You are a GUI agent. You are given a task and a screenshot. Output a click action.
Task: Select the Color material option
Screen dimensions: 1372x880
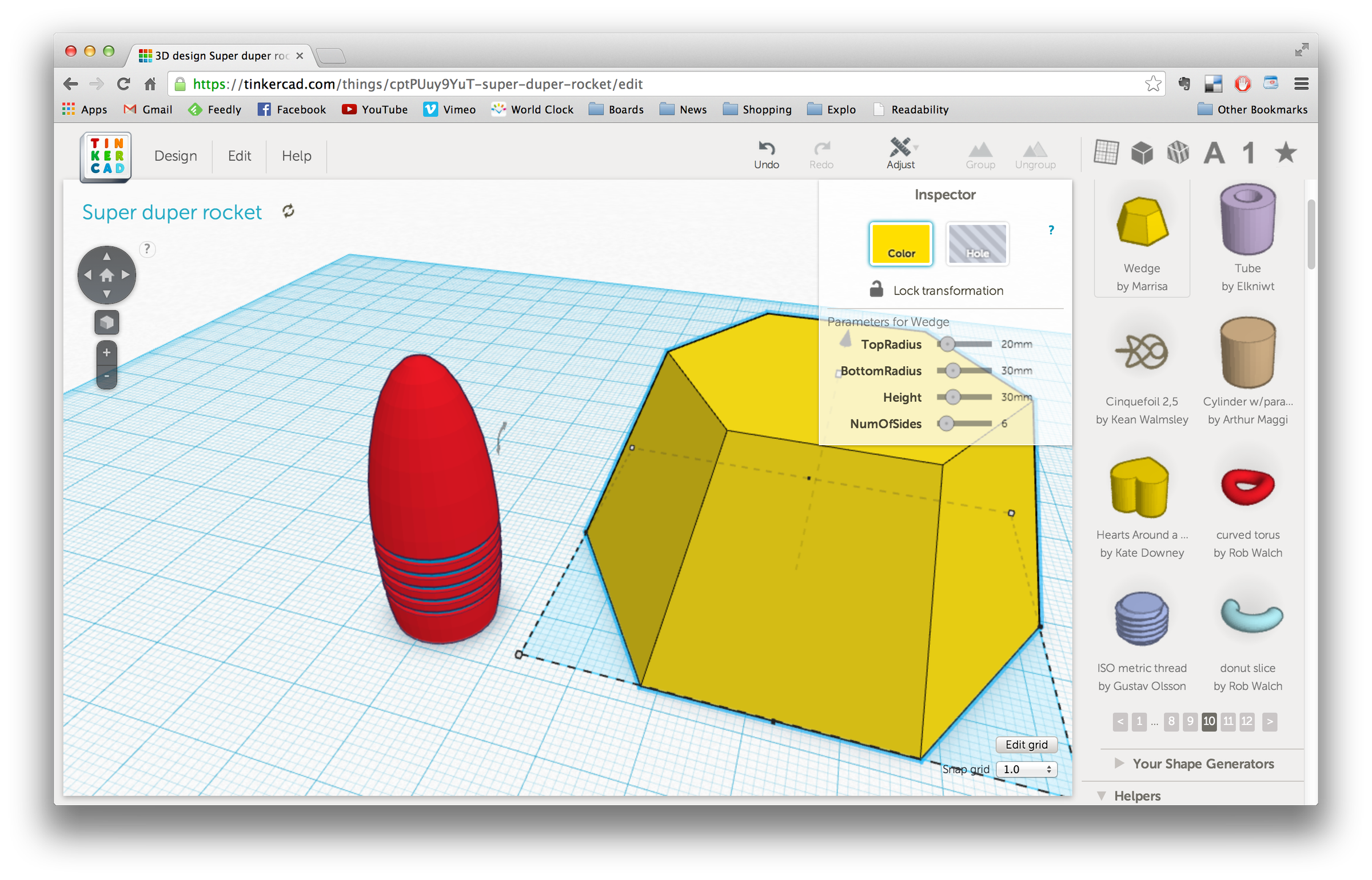[901, 244]
